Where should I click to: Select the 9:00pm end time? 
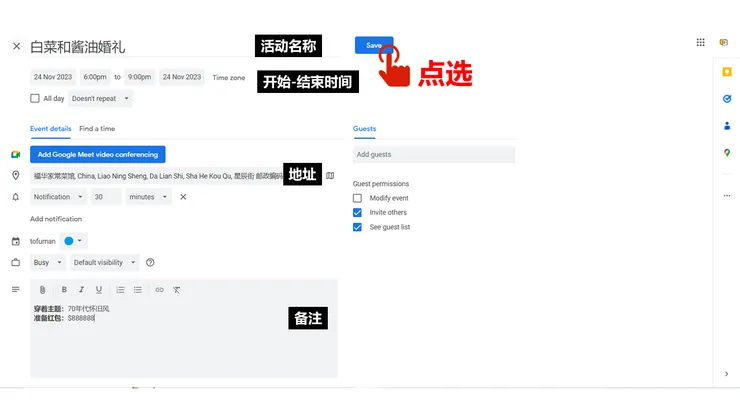tap(140, 77)
